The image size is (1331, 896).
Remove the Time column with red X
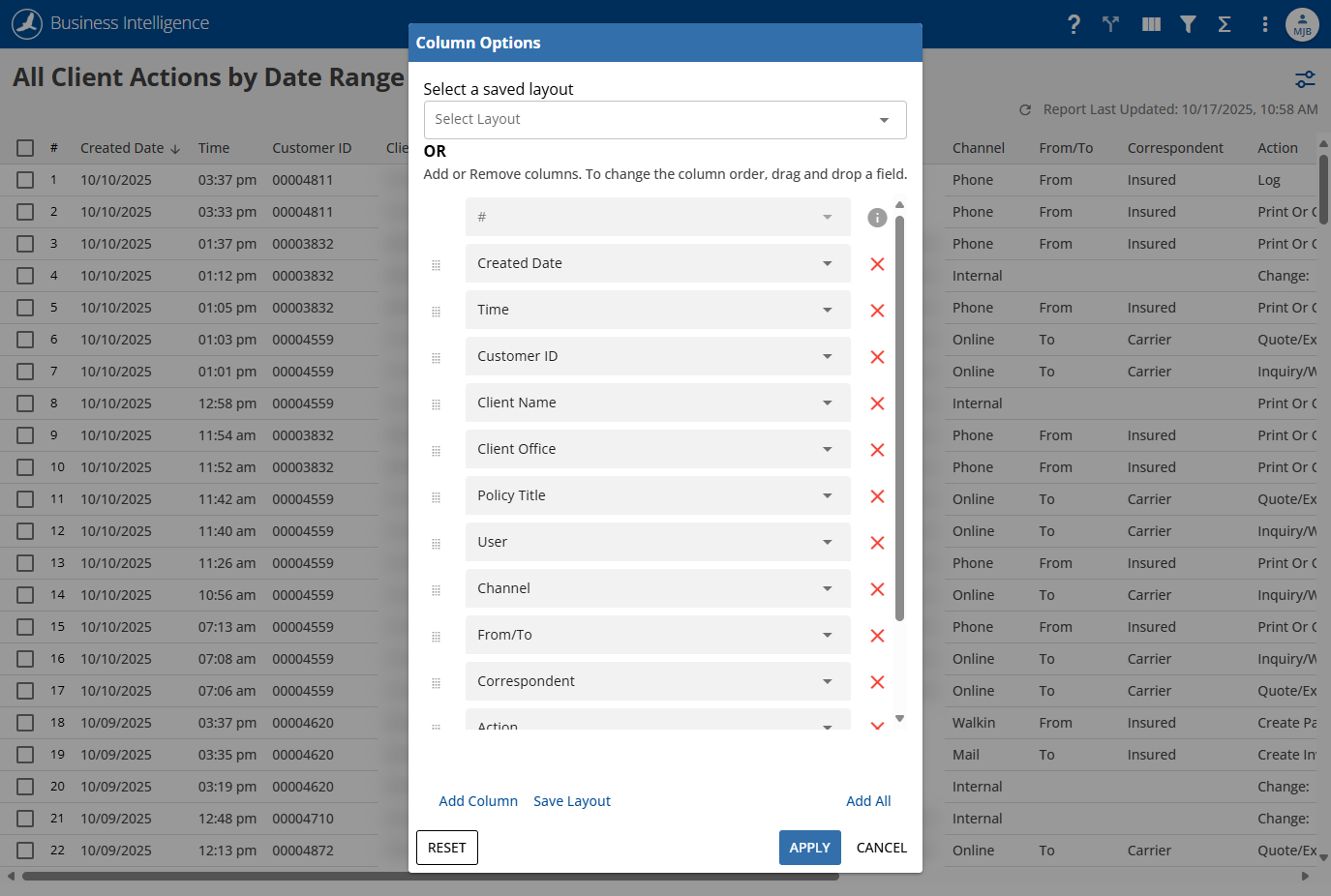877,311
